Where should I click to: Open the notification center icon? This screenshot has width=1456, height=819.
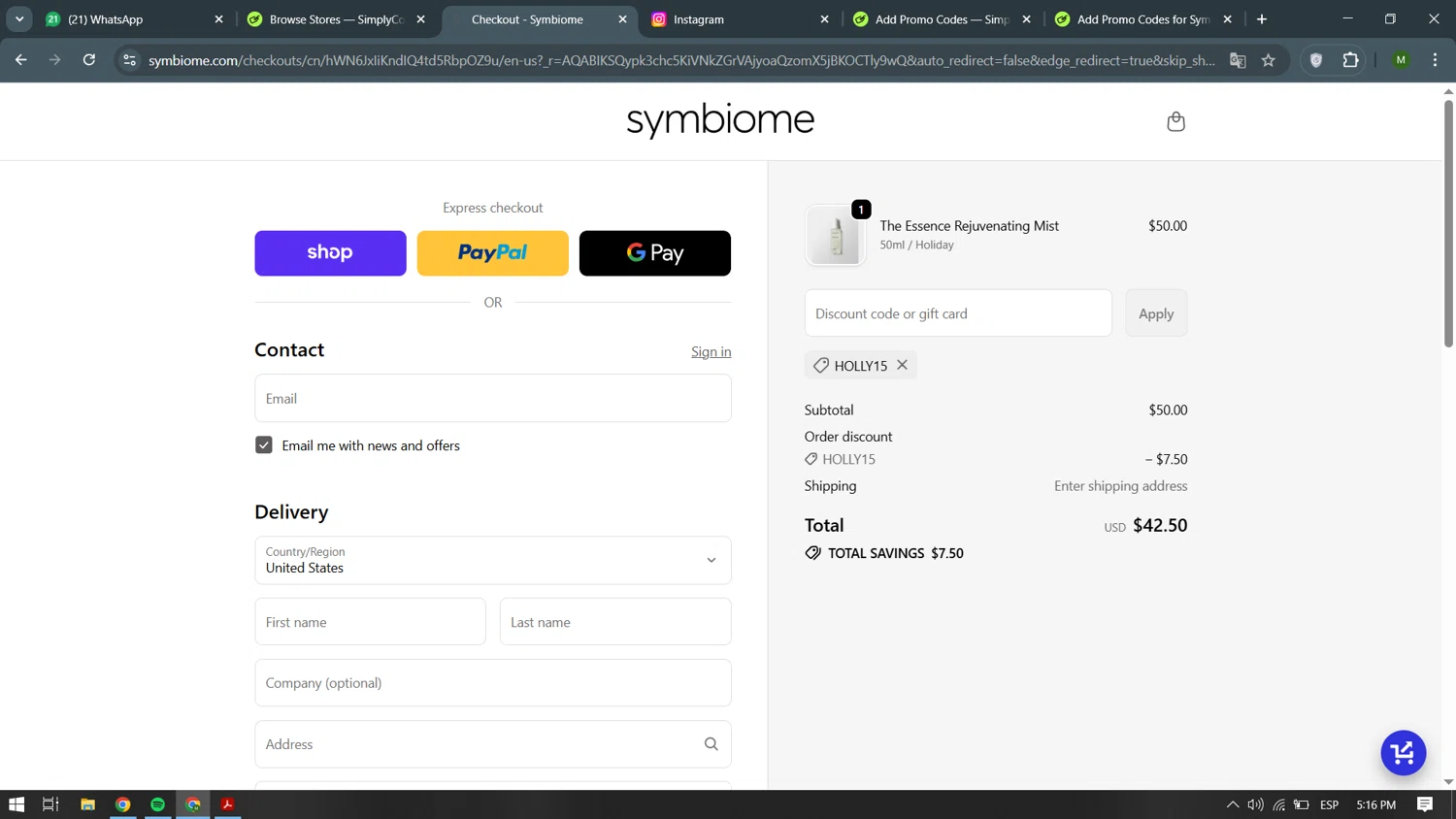coord(1425,804)
